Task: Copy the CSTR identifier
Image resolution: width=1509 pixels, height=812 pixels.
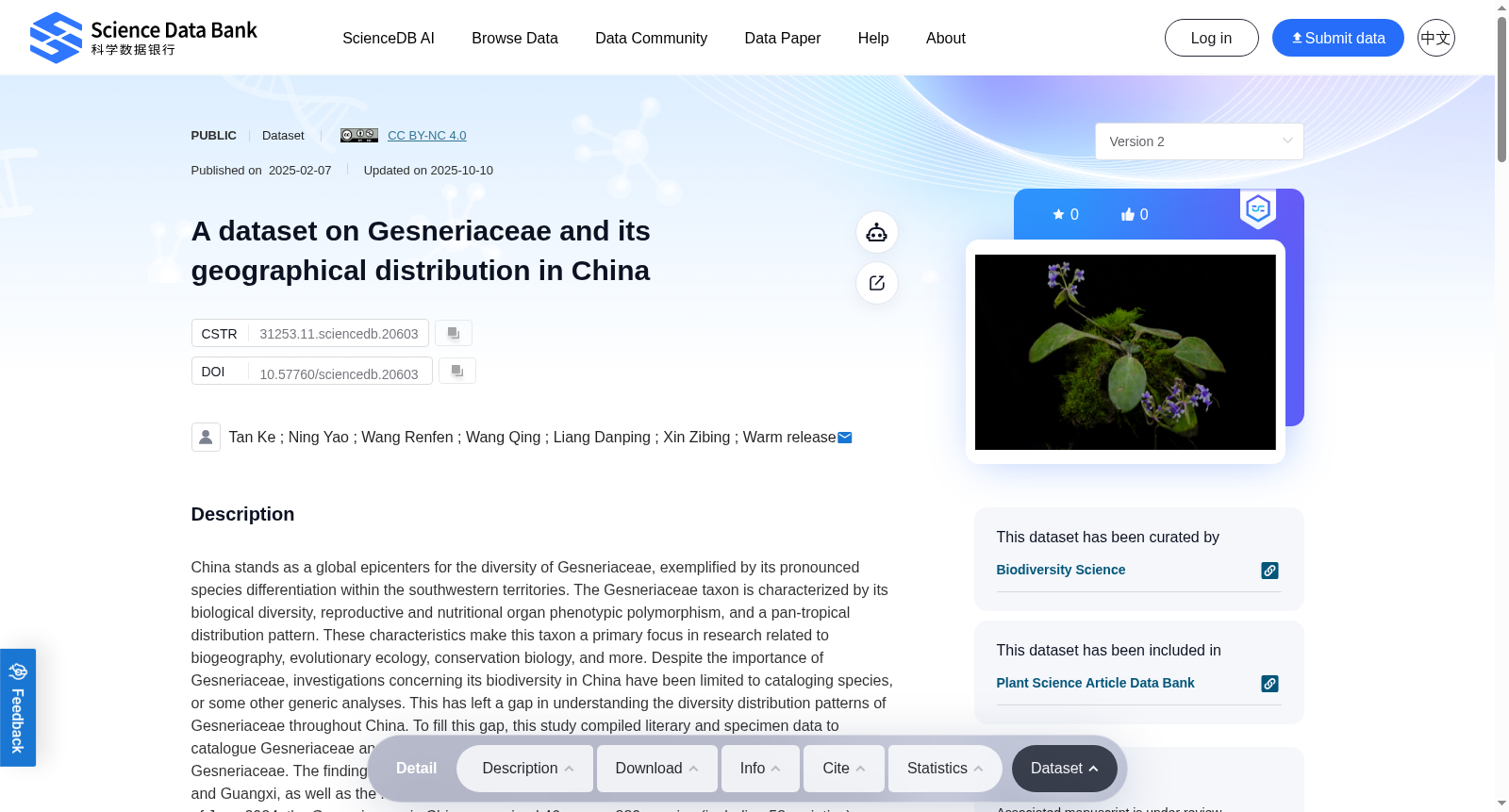Action: [x=454, y=333]
